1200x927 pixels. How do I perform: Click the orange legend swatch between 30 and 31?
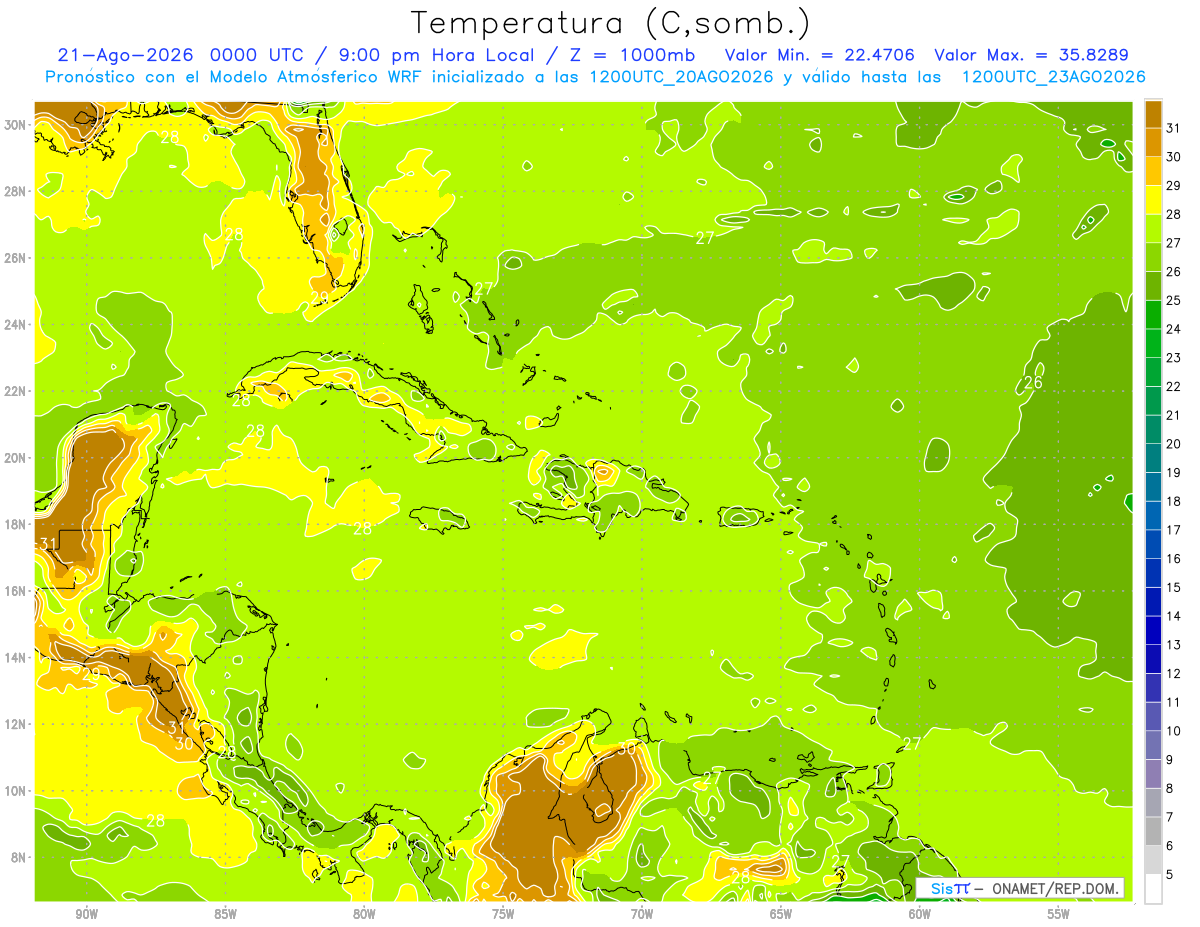coord(1153,142)
